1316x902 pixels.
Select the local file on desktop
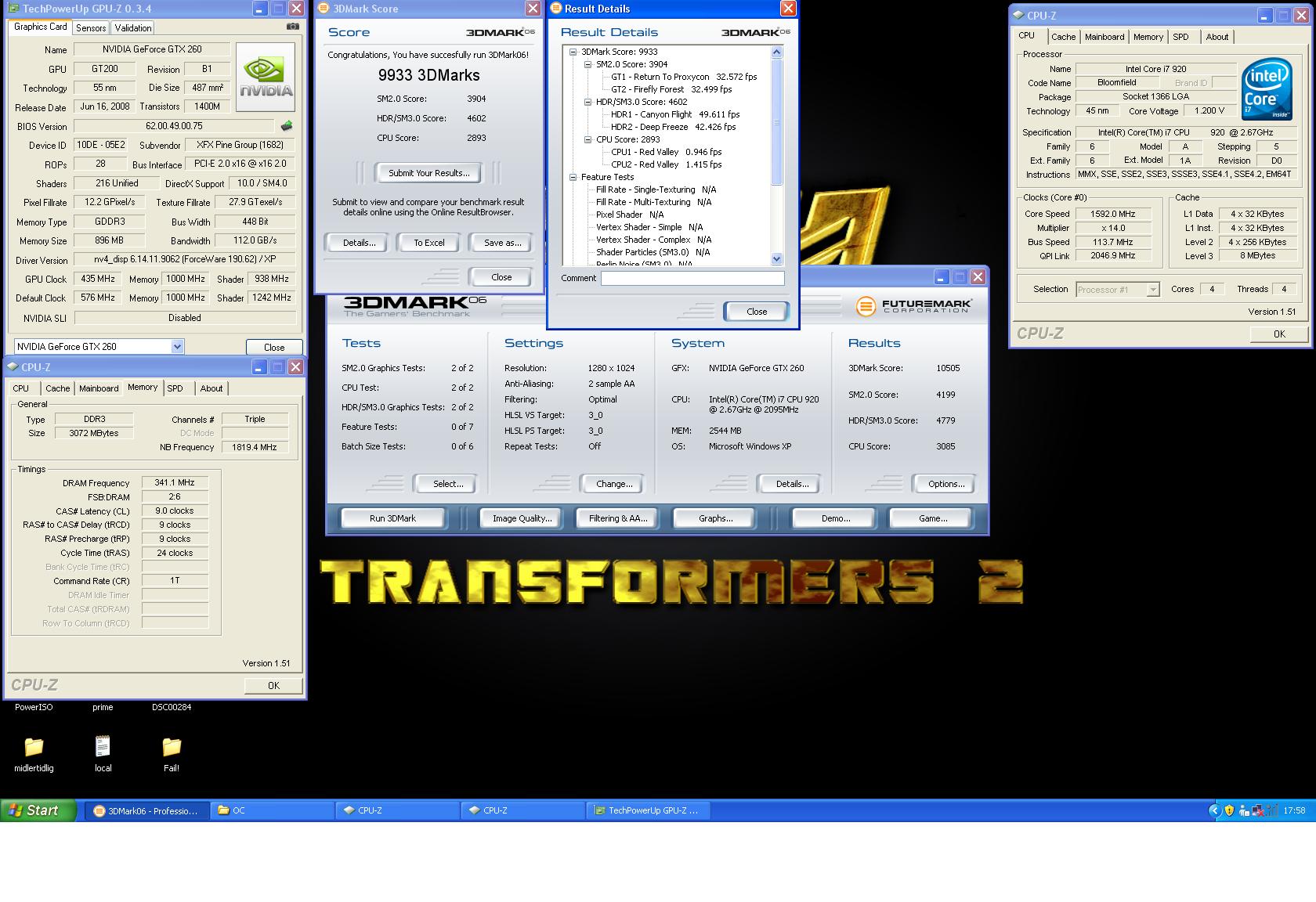(x=103, y=753)
